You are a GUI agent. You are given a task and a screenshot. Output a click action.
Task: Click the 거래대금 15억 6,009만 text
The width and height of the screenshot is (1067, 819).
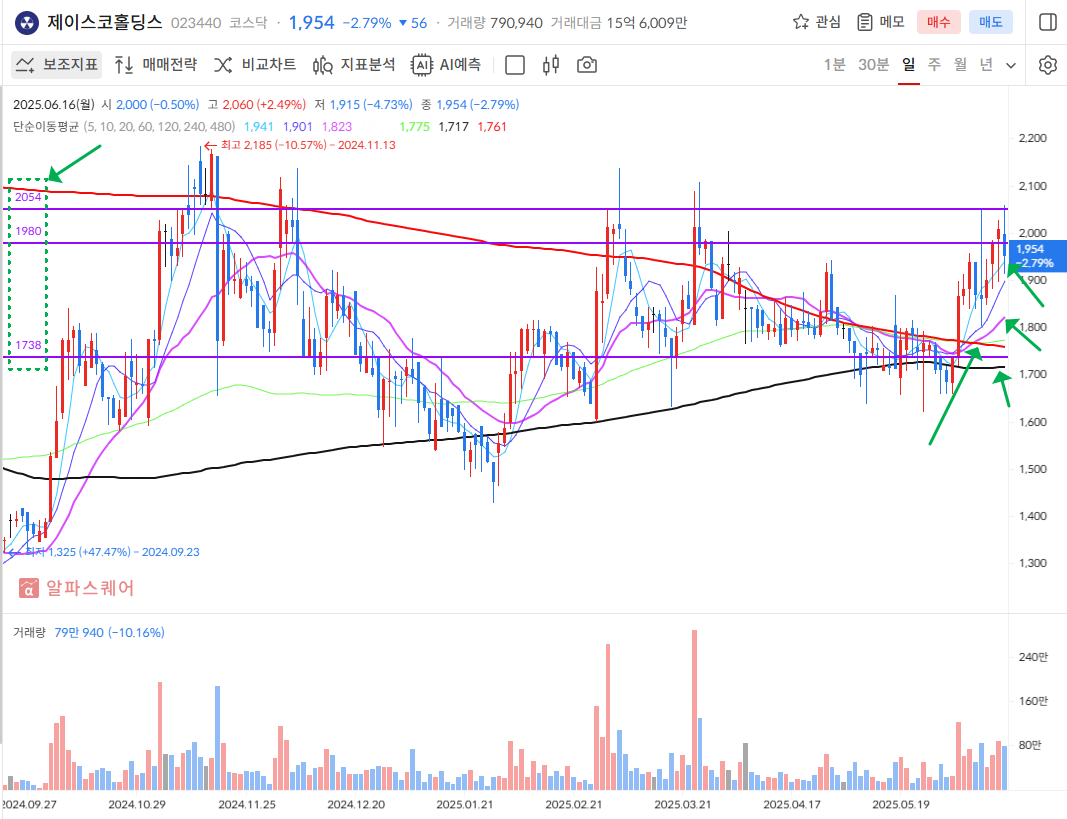click(x=619, y=23)
